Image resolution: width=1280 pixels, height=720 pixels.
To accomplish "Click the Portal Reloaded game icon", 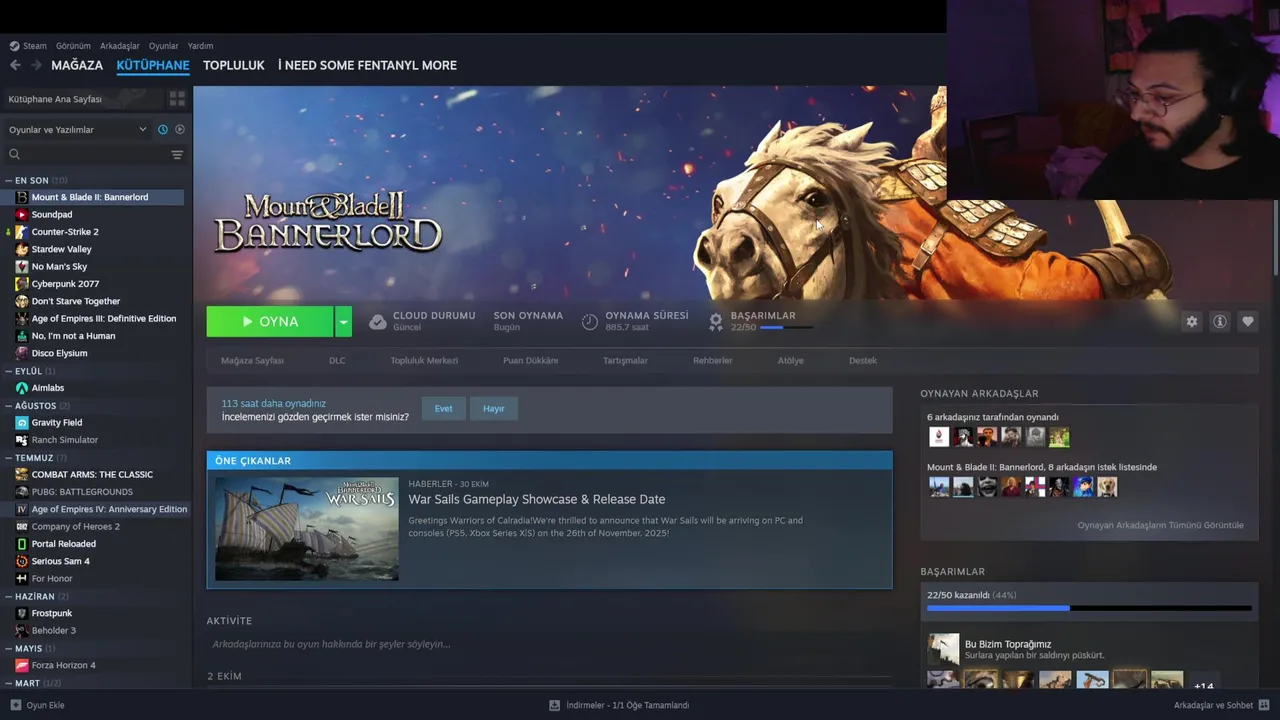I will (22, 544).
